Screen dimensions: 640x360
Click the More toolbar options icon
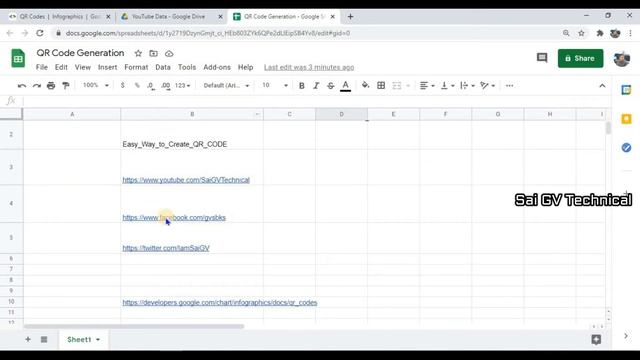pos(509,86)
